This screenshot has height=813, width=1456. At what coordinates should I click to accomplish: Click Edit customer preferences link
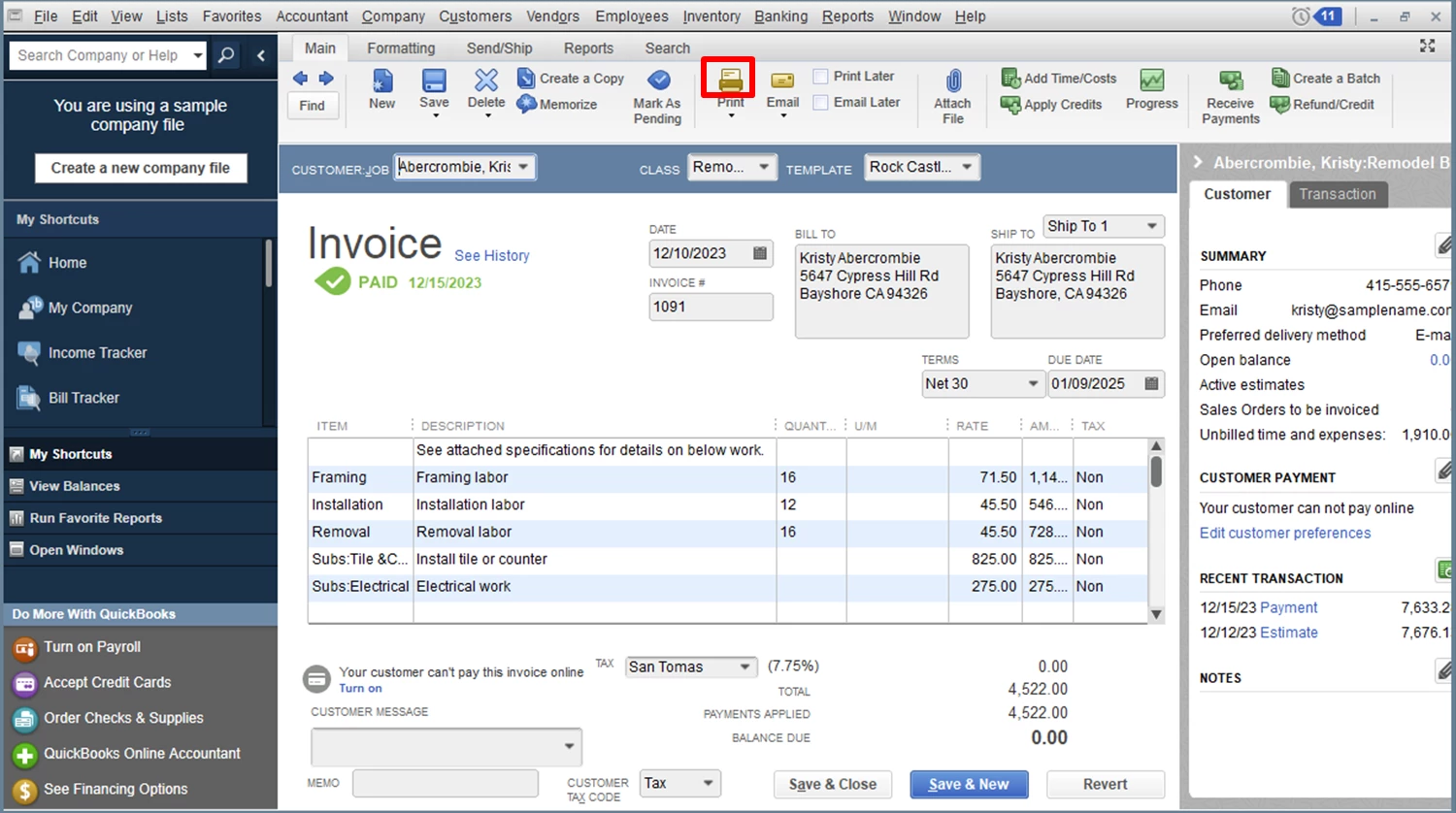click(1285, 533)
